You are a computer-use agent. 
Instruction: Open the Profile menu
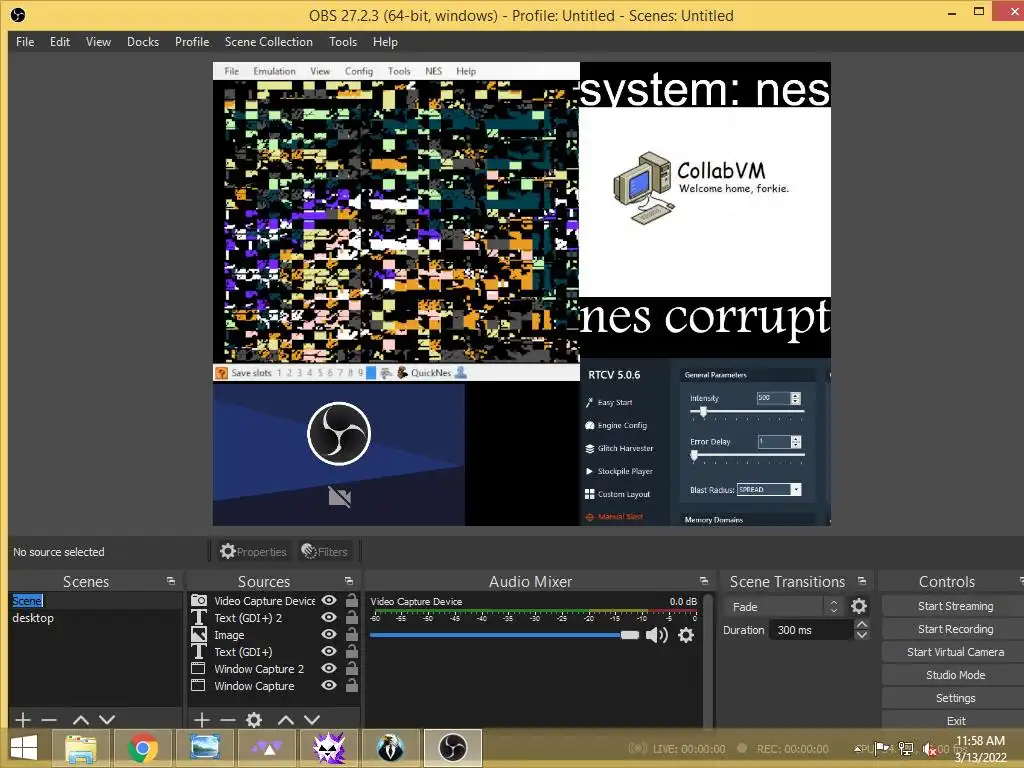point(192,42)
